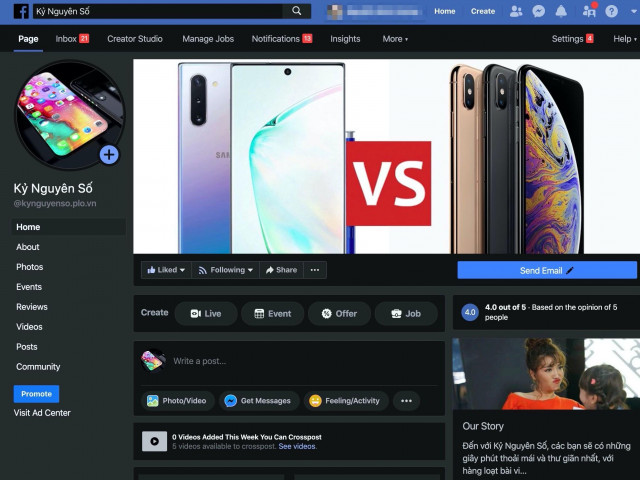Select Home in left sidebar
This screenshot has width=640, height=480.
pos(68,227)
